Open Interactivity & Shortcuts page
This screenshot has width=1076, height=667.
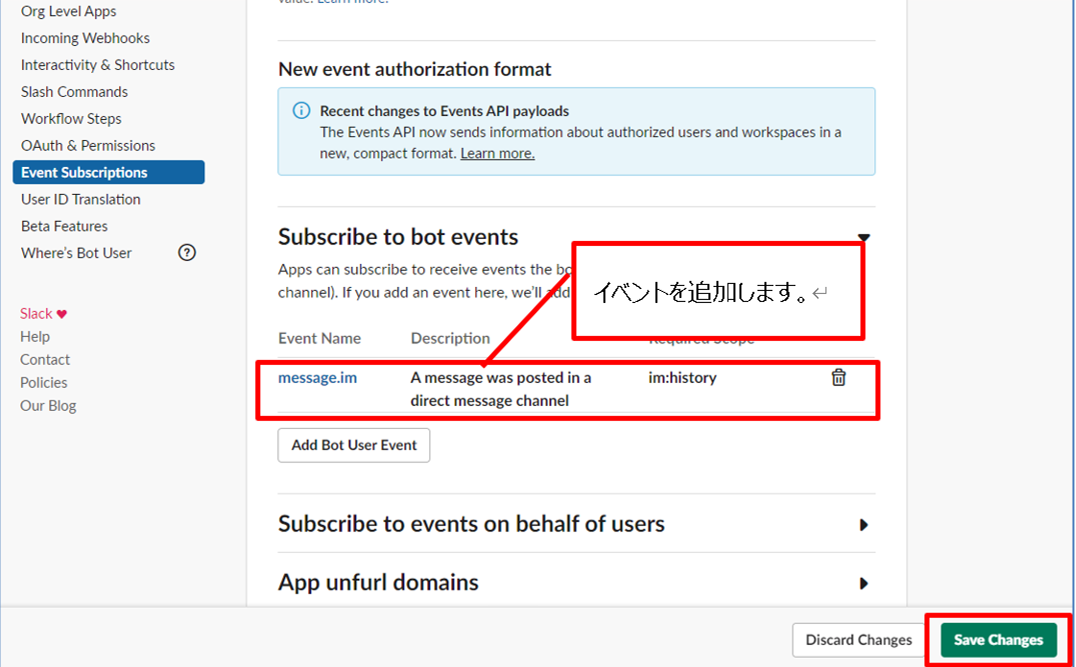point(97,65)
